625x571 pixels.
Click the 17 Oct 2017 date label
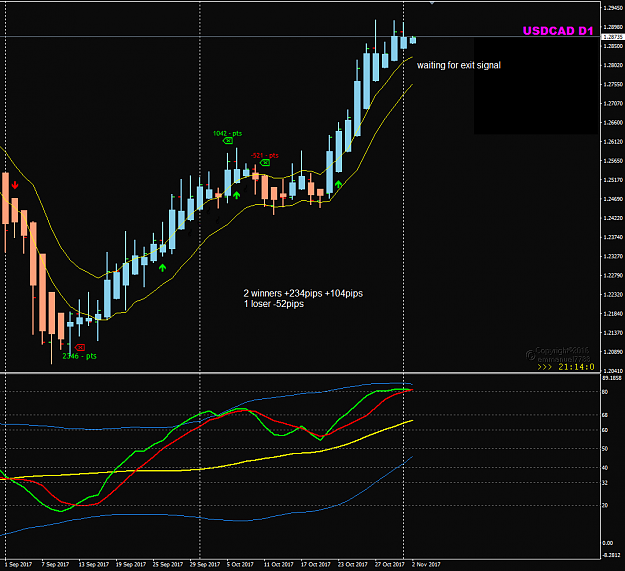point(316,565)
